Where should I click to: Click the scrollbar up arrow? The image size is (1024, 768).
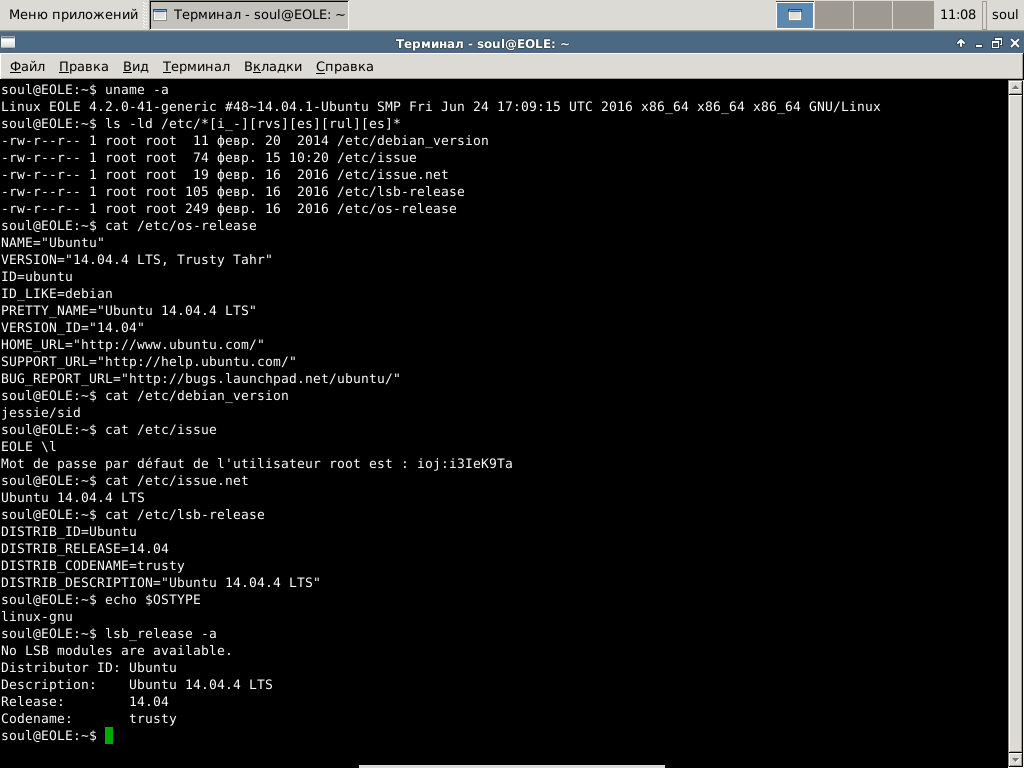point(1015,88)
